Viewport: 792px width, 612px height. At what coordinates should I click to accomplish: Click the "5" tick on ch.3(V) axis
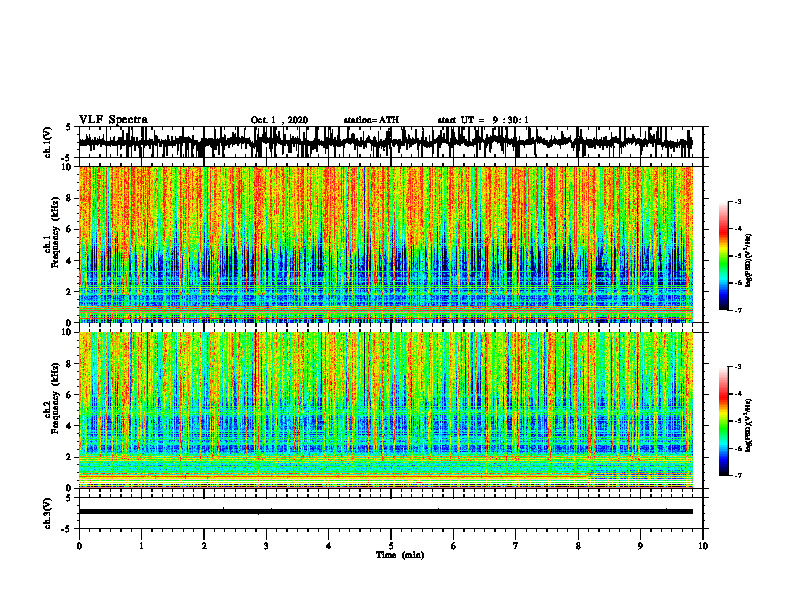[x=68, y=498]
